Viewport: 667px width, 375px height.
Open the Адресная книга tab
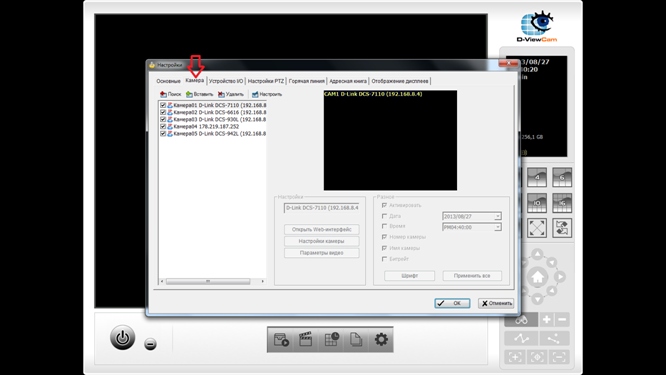[348, 81]
